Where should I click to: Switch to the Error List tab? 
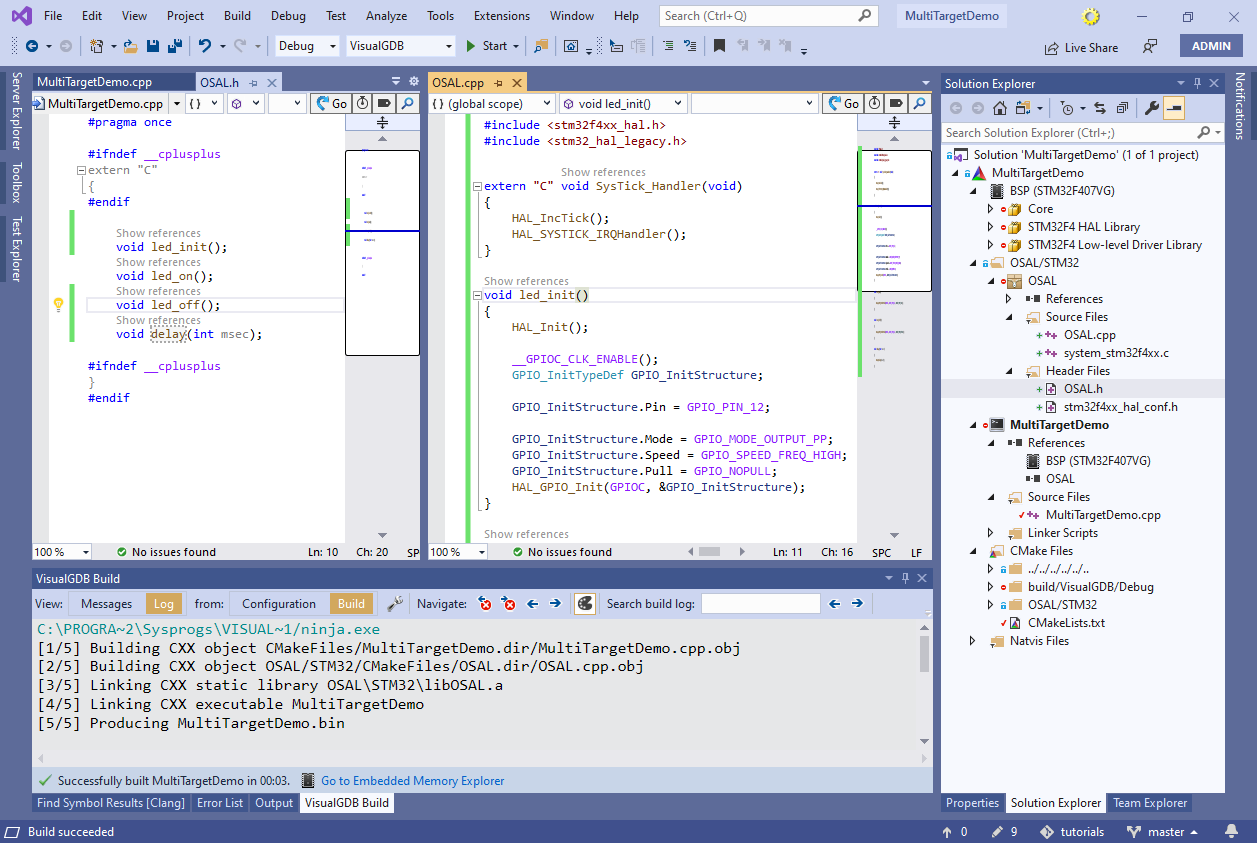coord(220,803)
